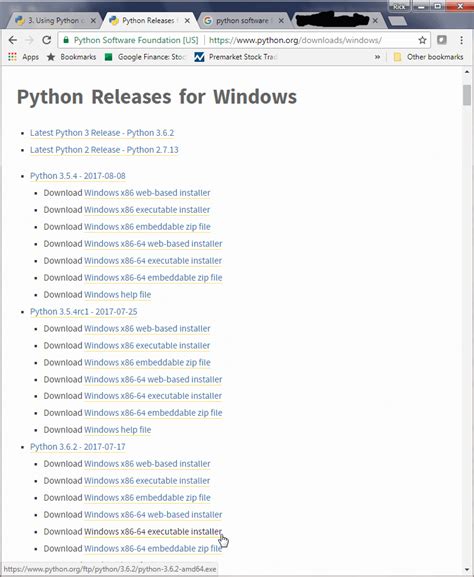
Task: Open Python 3.5.4 release link
Action: point(78,176)
